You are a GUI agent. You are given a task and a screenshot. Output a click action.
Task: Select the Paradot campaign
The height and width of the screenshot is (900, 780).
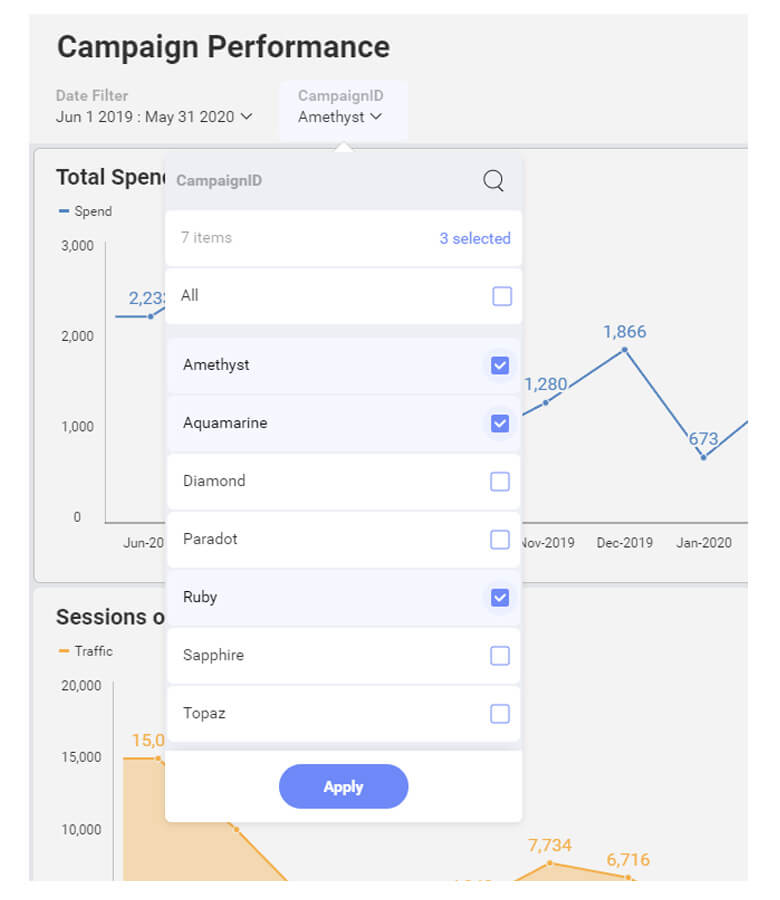(500, 539)
